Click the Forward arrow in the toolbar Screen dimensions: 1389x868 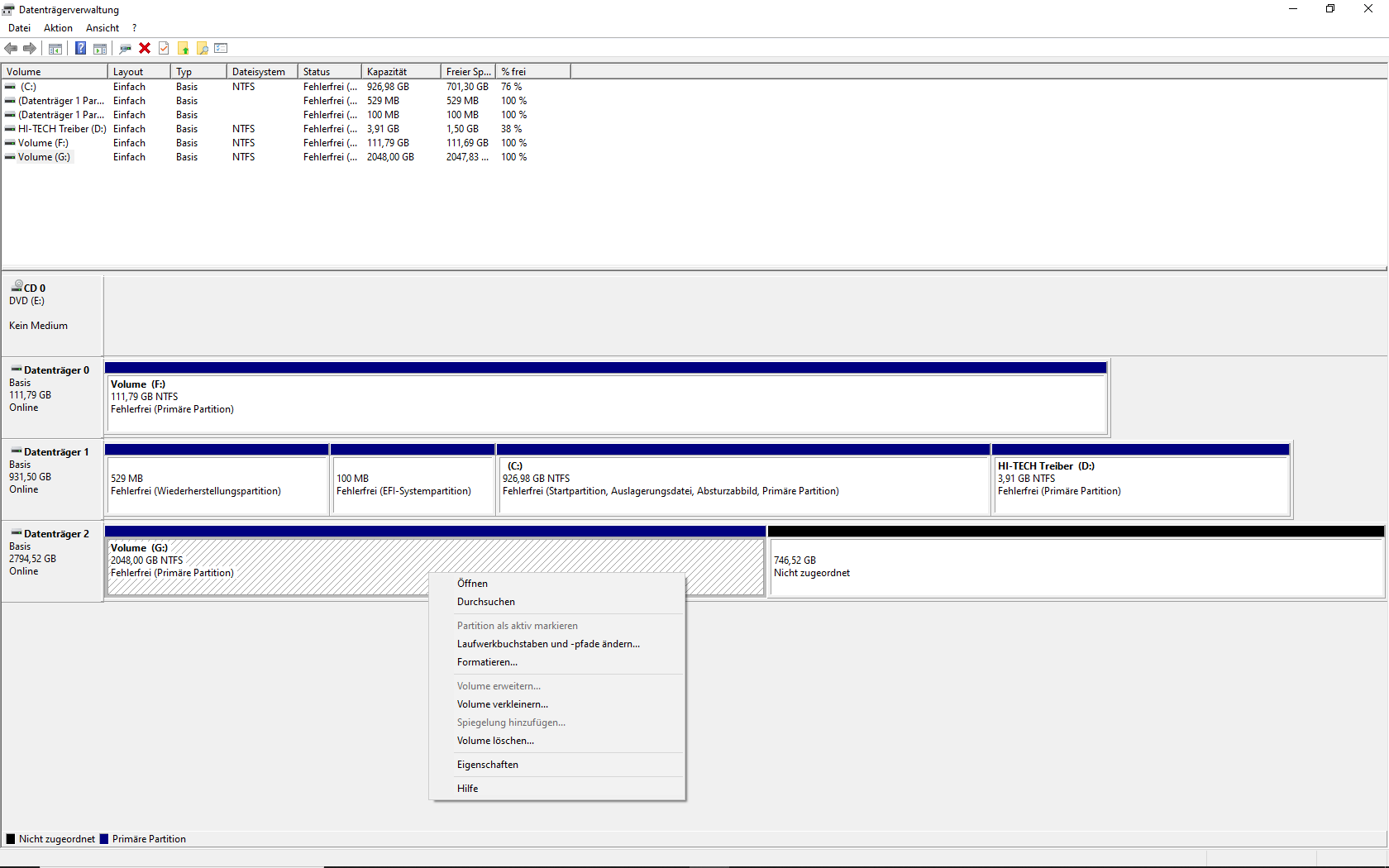click(x=30, y=48)
